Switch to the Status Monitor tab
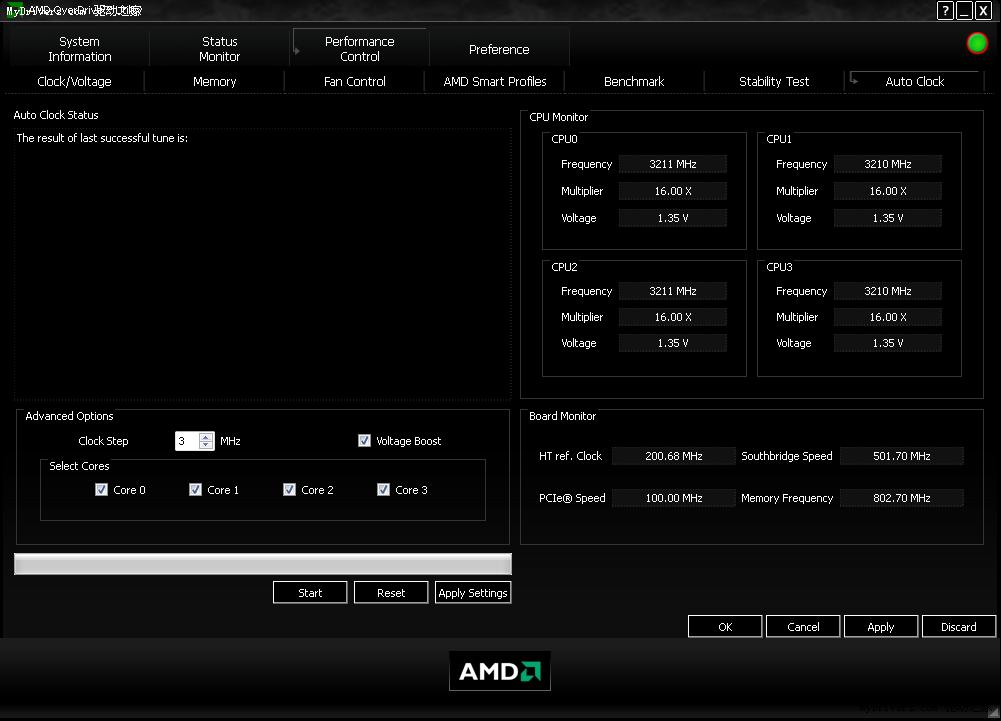The width and height of the screenshot is (1001, 721). pyautogui.click(x=219, y=49)
